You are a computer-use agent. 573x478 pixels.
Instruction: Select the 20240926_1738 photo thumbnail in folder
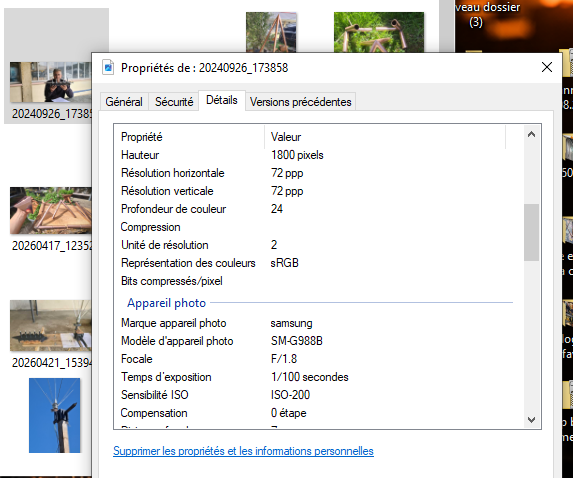pos(51,82)
